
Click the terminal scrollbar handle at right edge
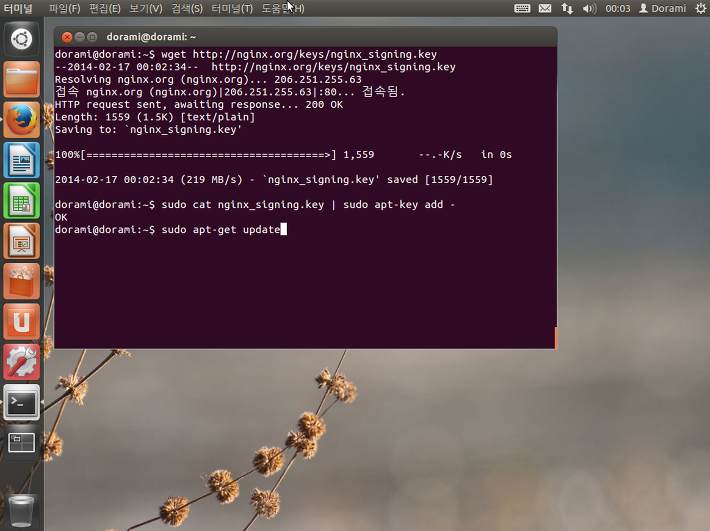[x=555, y=338]
